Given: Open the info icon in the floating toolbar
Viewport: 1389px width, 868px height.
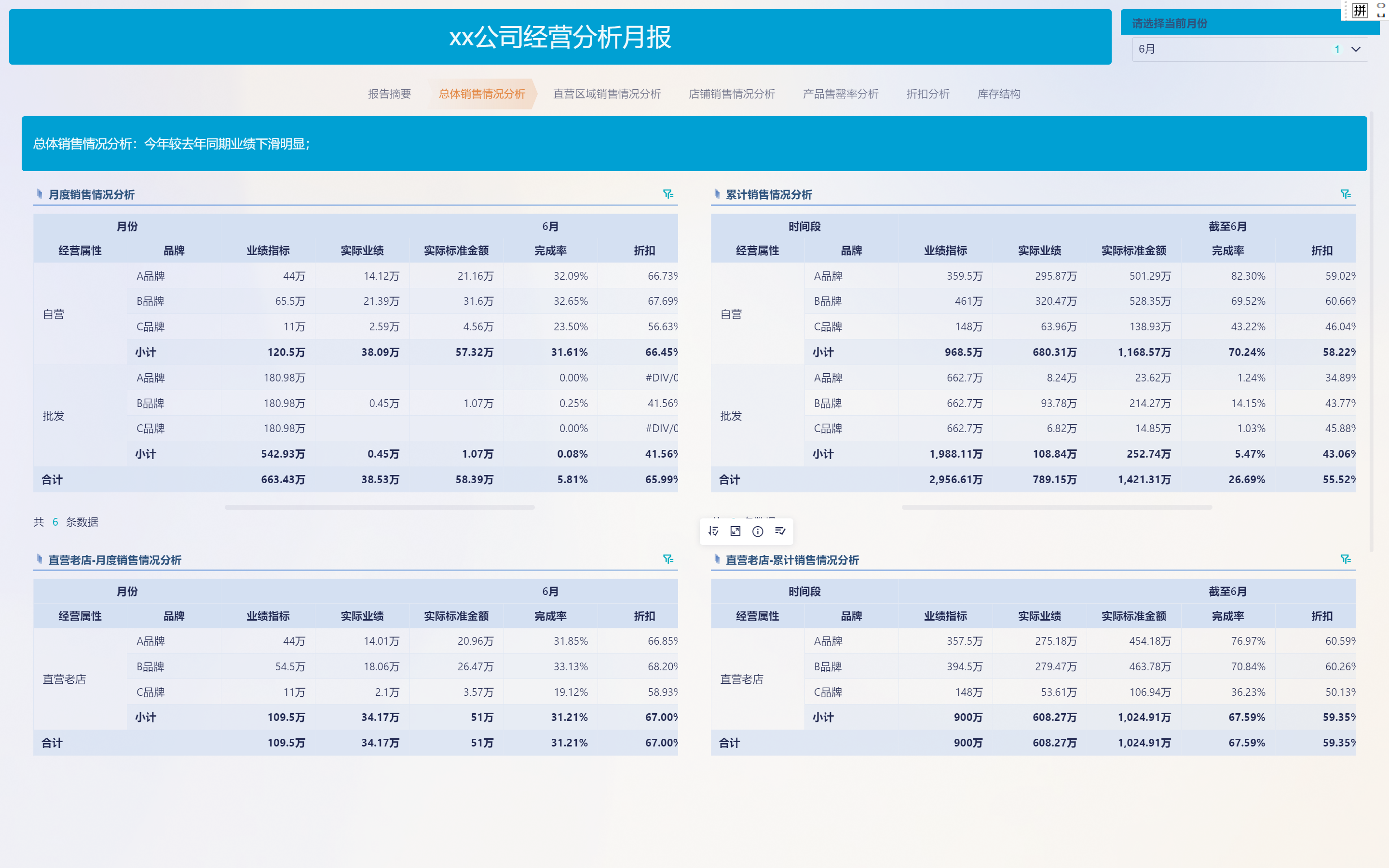Looking at the screenshot, I should (758, 531).
